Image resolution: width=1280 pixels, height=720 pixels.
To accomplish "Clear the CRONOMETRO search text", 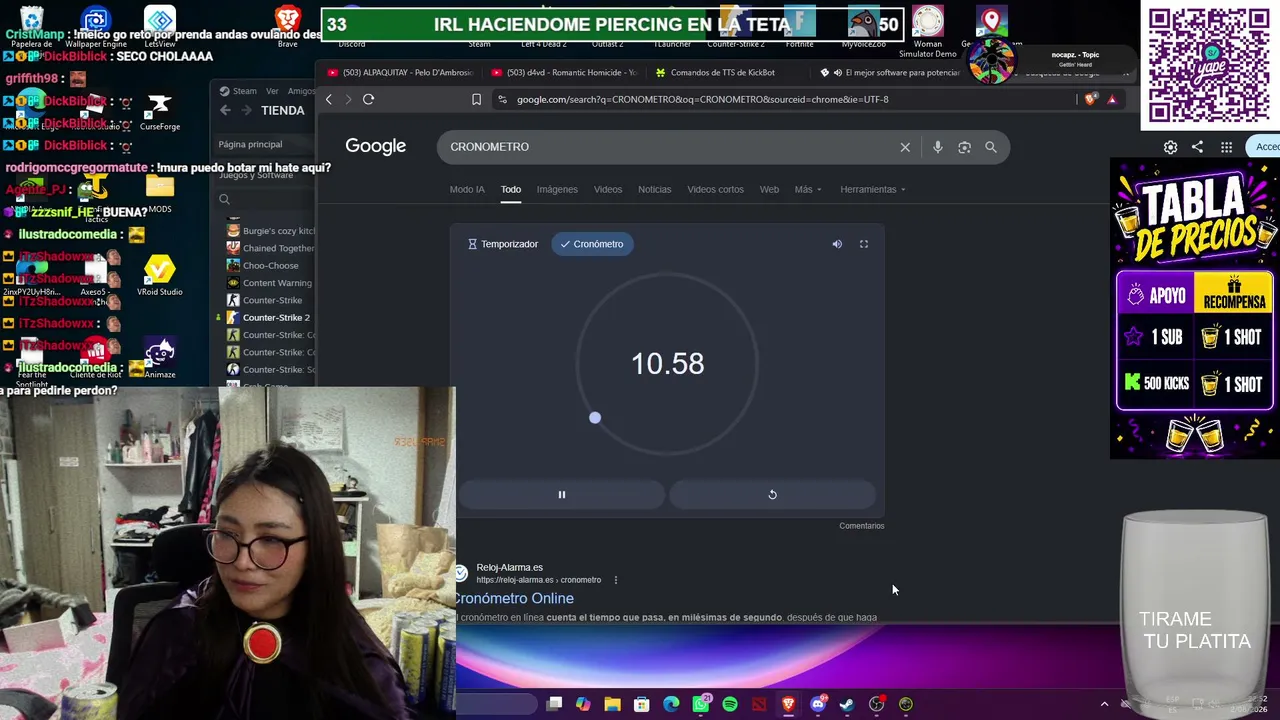I will pyautogui.click(x=905, y=147).
